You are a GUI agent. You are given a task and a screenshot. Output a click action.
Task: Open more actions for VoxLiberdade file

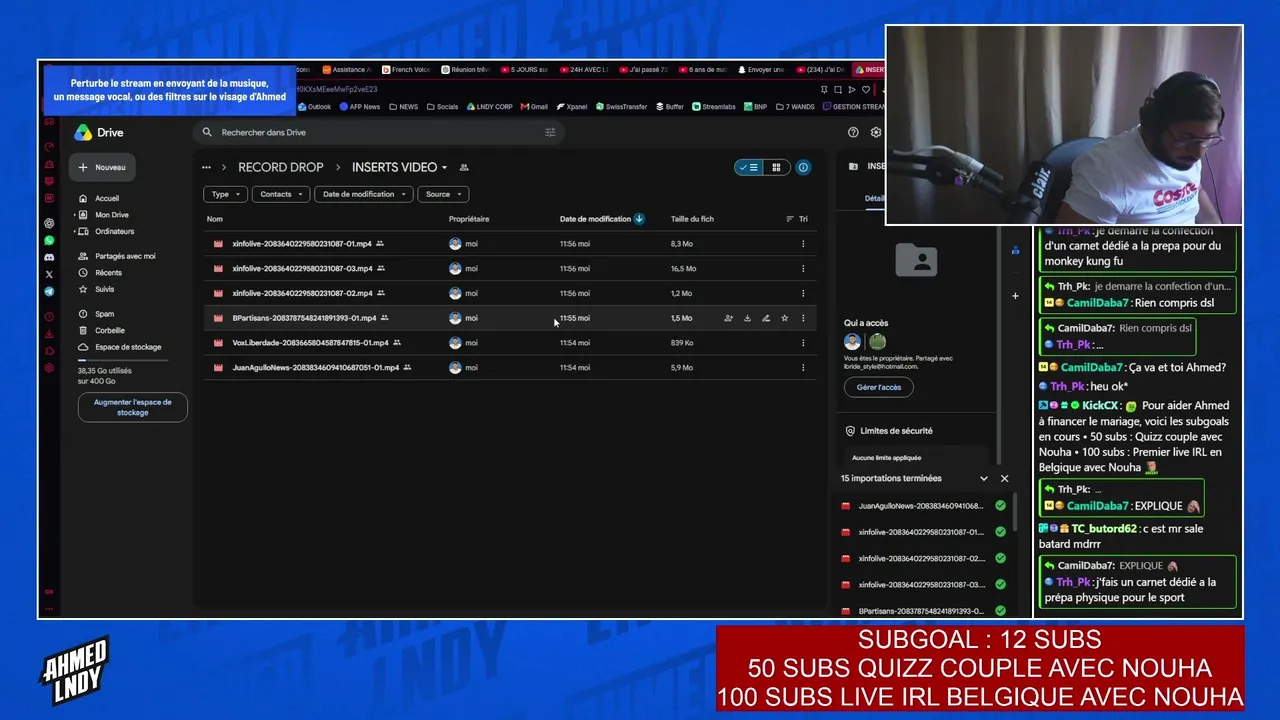pyautogui.click(x=803, y=343)
